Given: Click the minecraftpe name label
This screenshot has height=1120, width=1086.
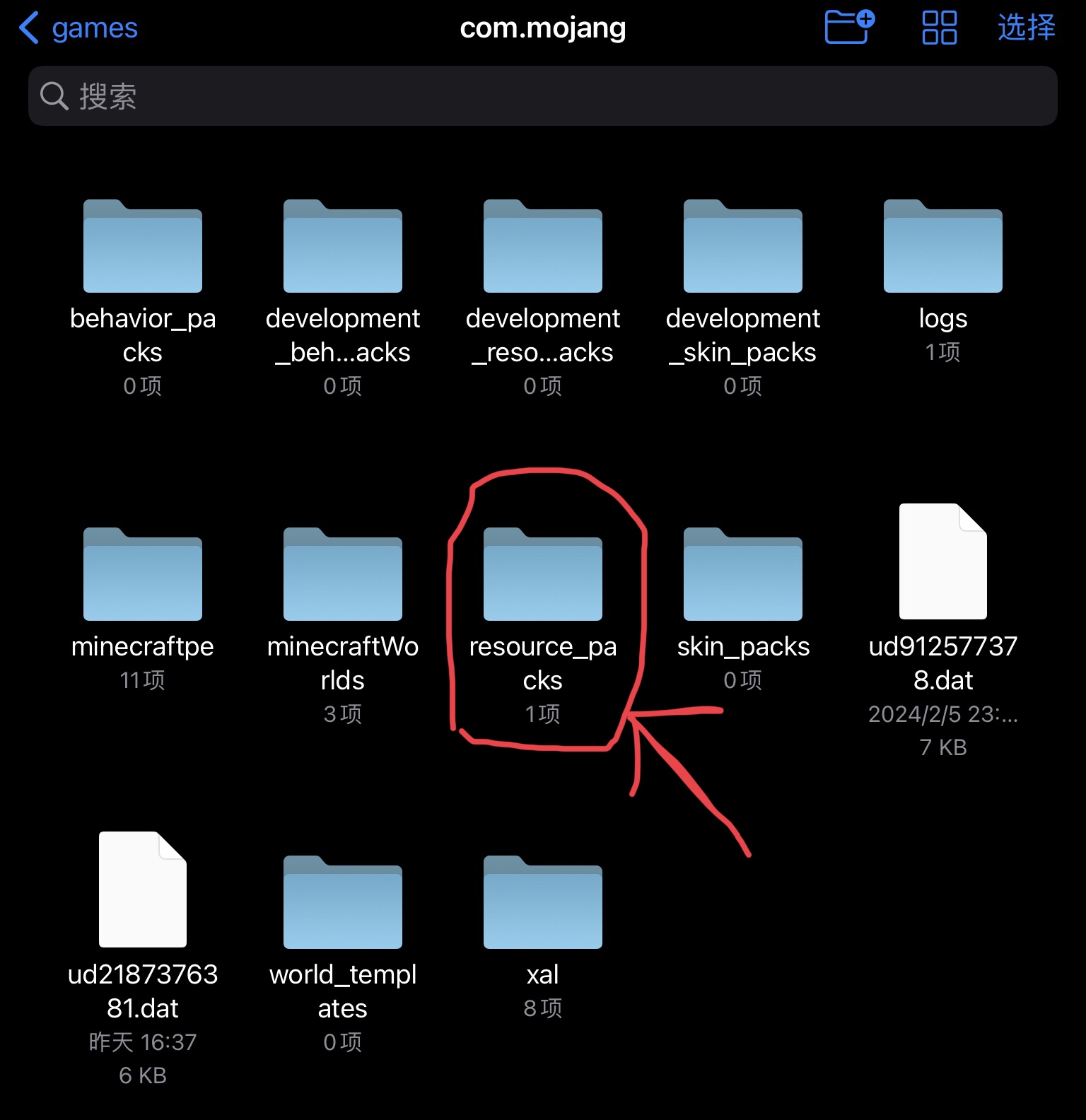Looking at the screenshot, I should point(143,646).
